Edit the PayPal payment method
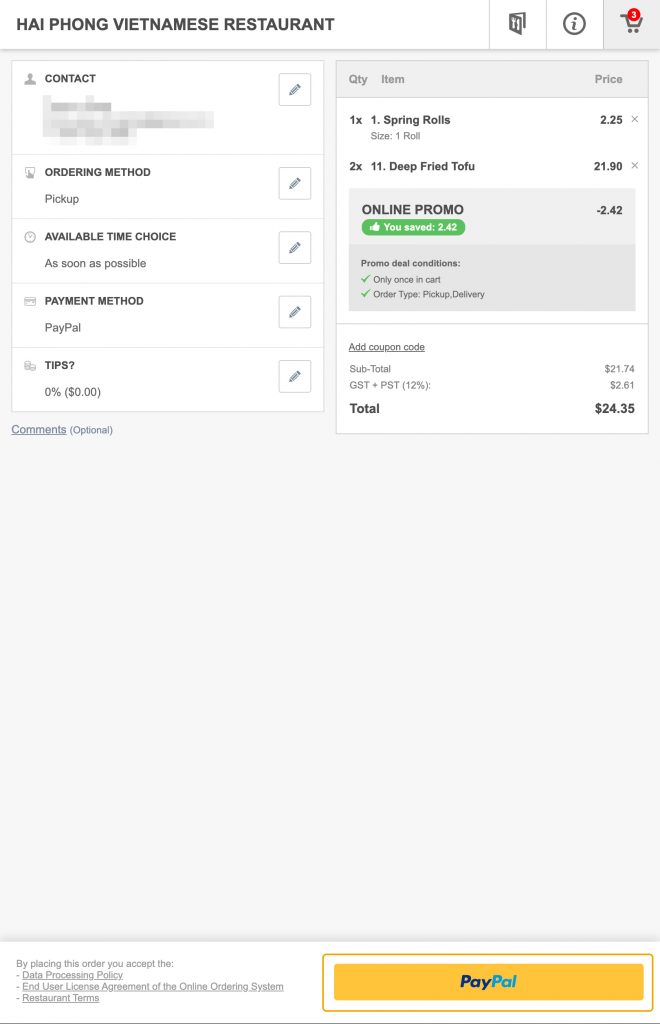660x1024 pixels. 294,312
